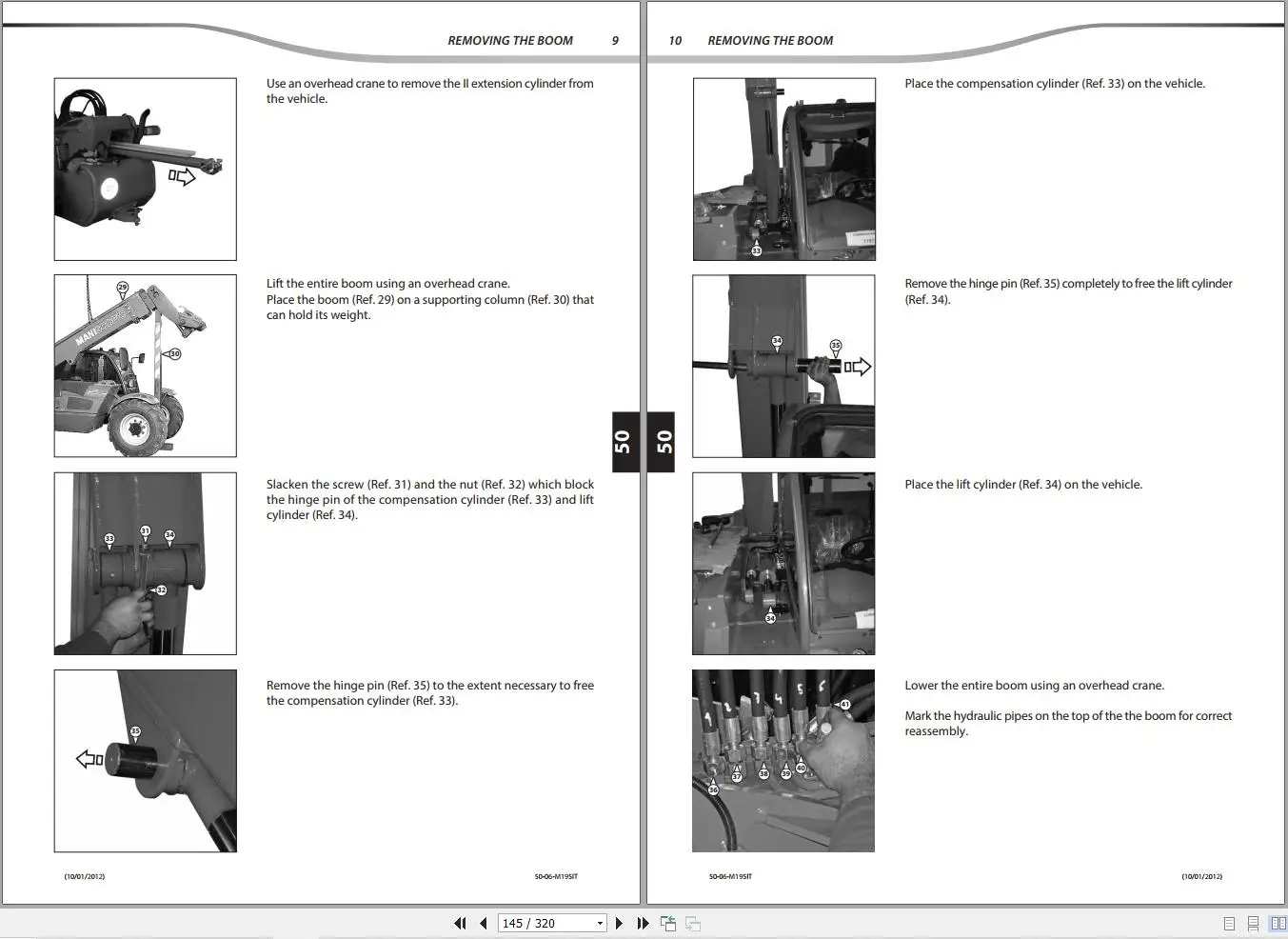The image size is (1288, 939).
Task: Enable continuous scrolling page layout
Action: 1253,923
